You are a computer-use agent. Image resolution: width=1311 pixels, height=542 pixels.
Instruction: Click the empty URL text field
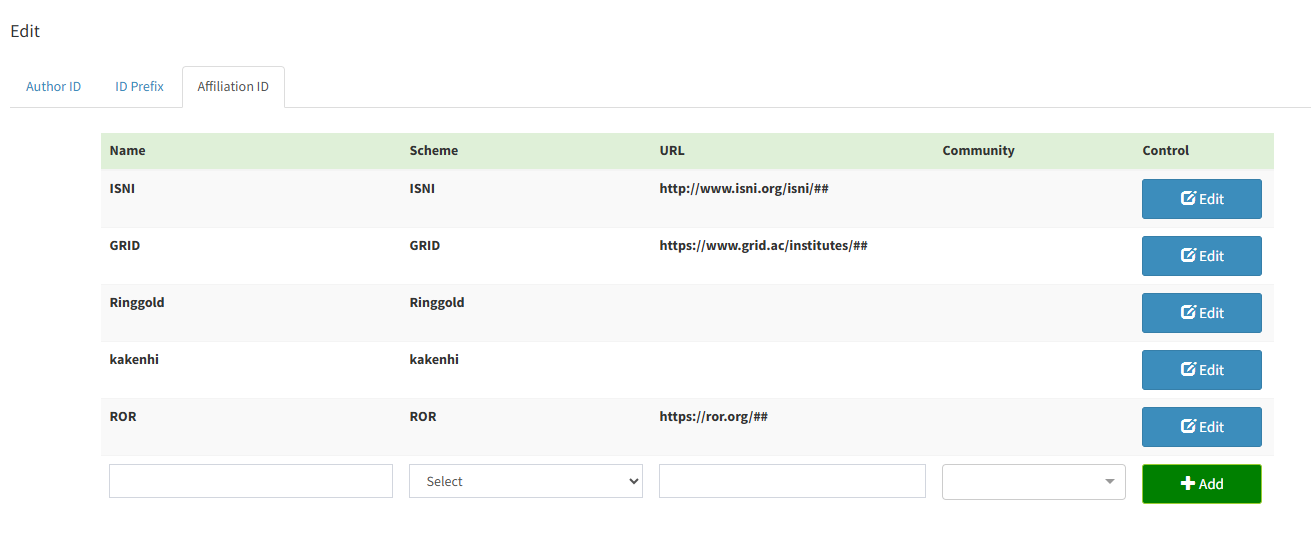point(791,481)
